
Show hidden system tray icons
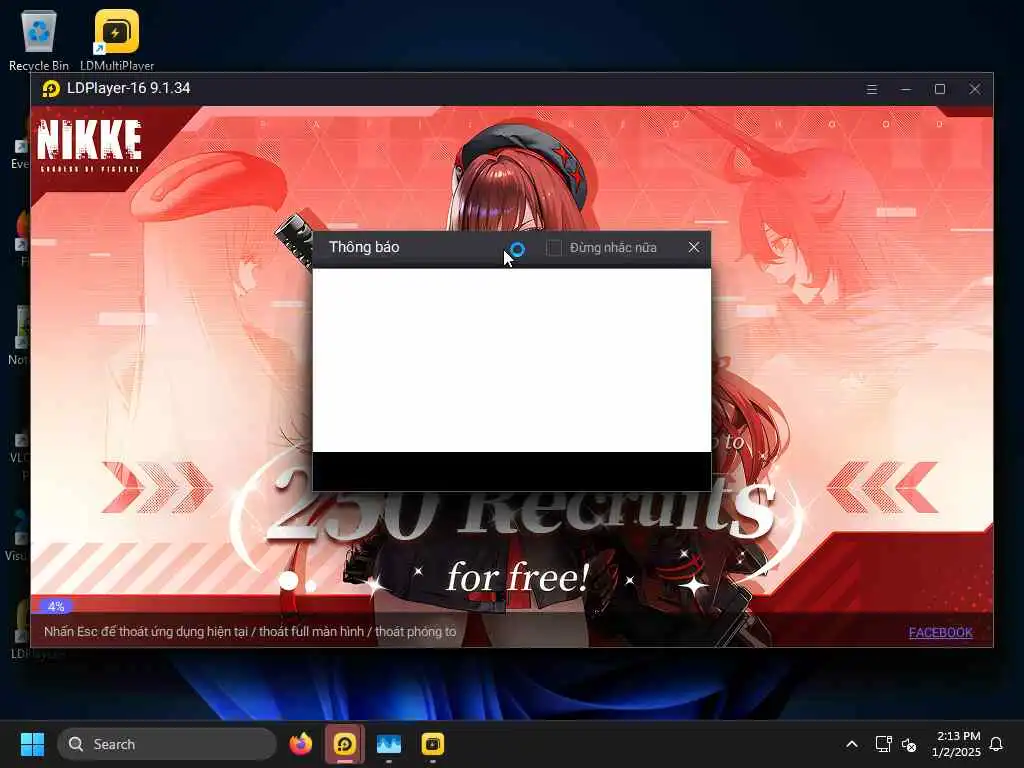point(852,744)
